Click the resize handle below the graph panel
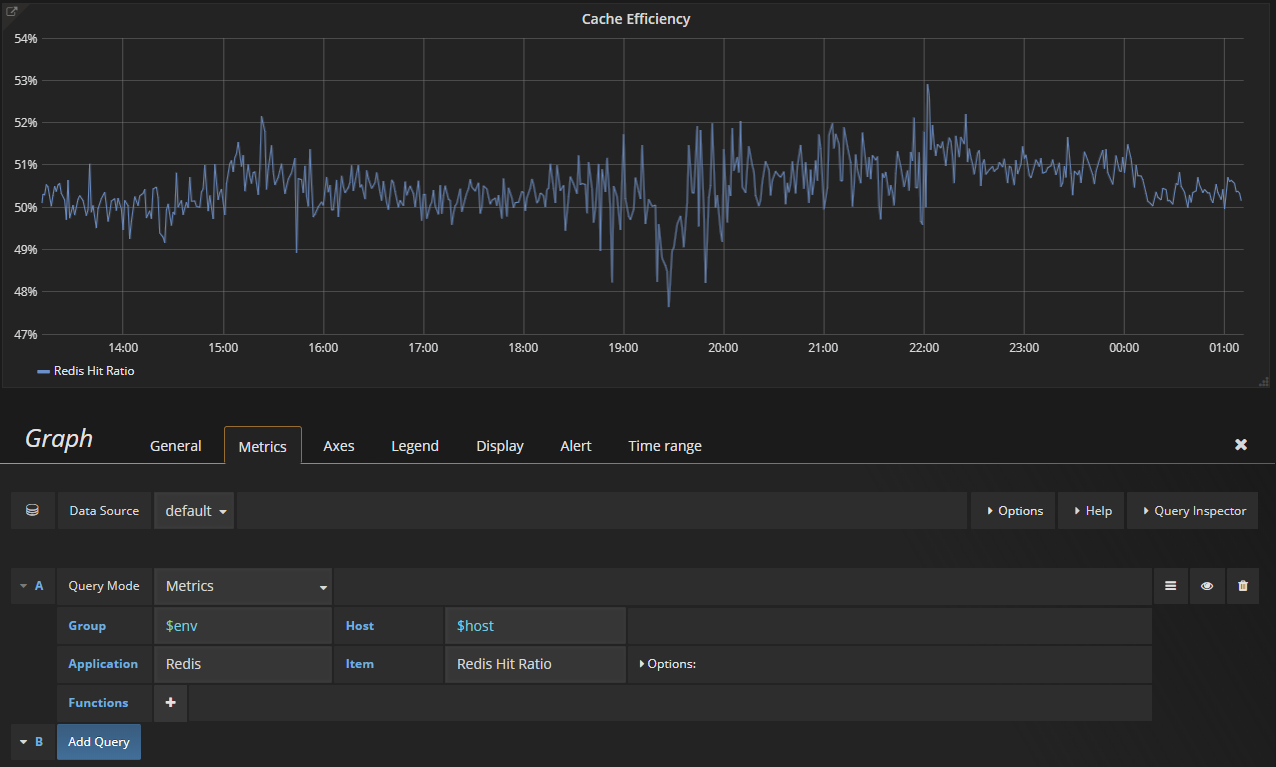This screenshot has width=1276, height=767. (1263, 380)
